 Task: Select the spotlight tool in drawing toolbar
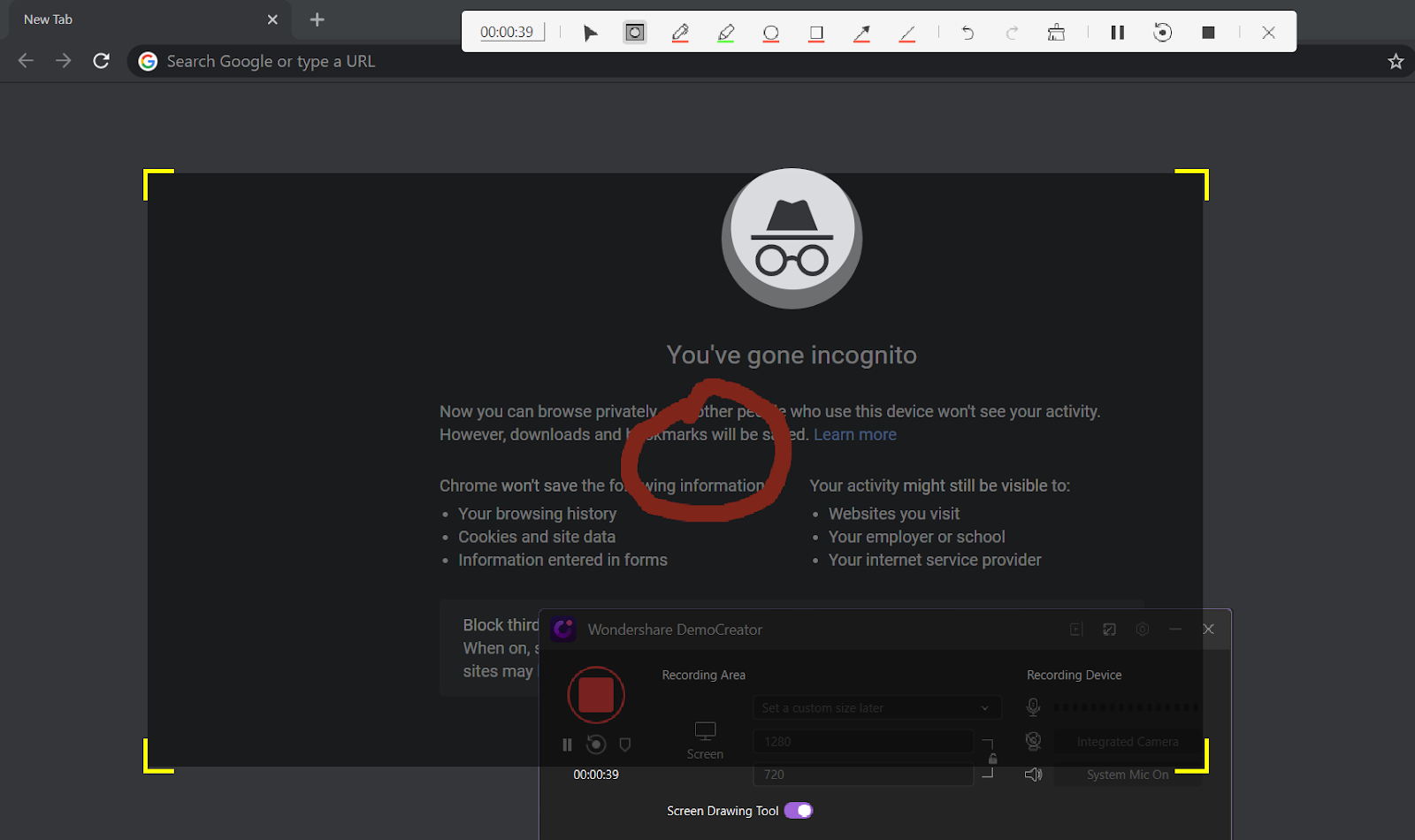[635, 33]
